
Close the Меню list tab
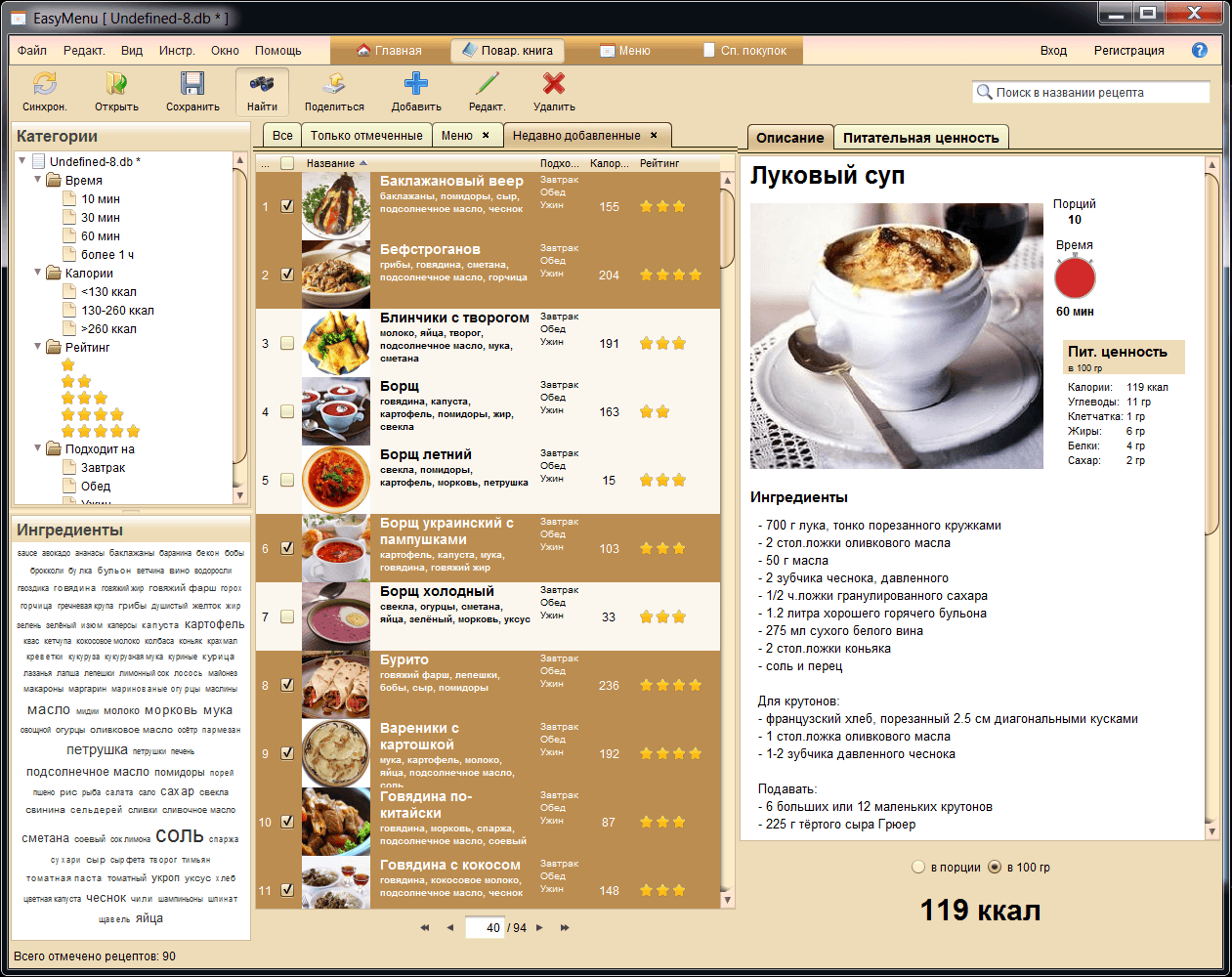click(486, 135)
